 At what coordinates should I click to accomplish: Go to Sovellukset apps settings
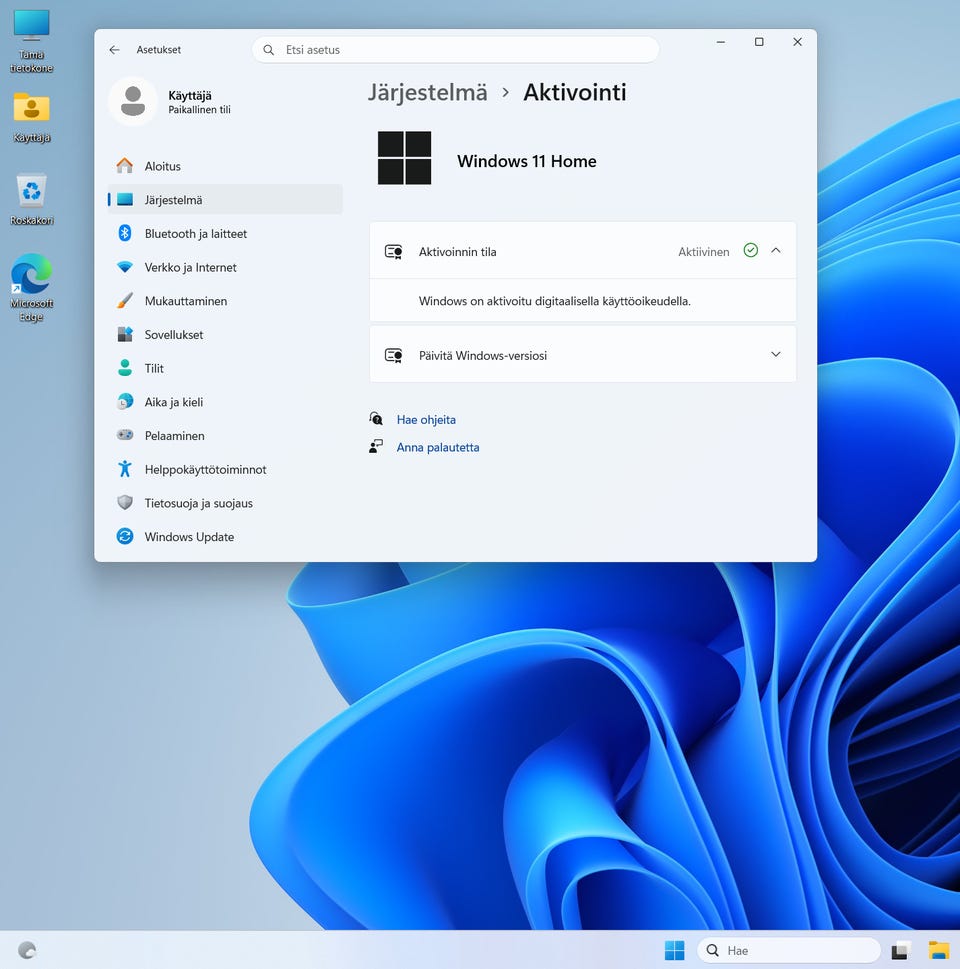173,335
